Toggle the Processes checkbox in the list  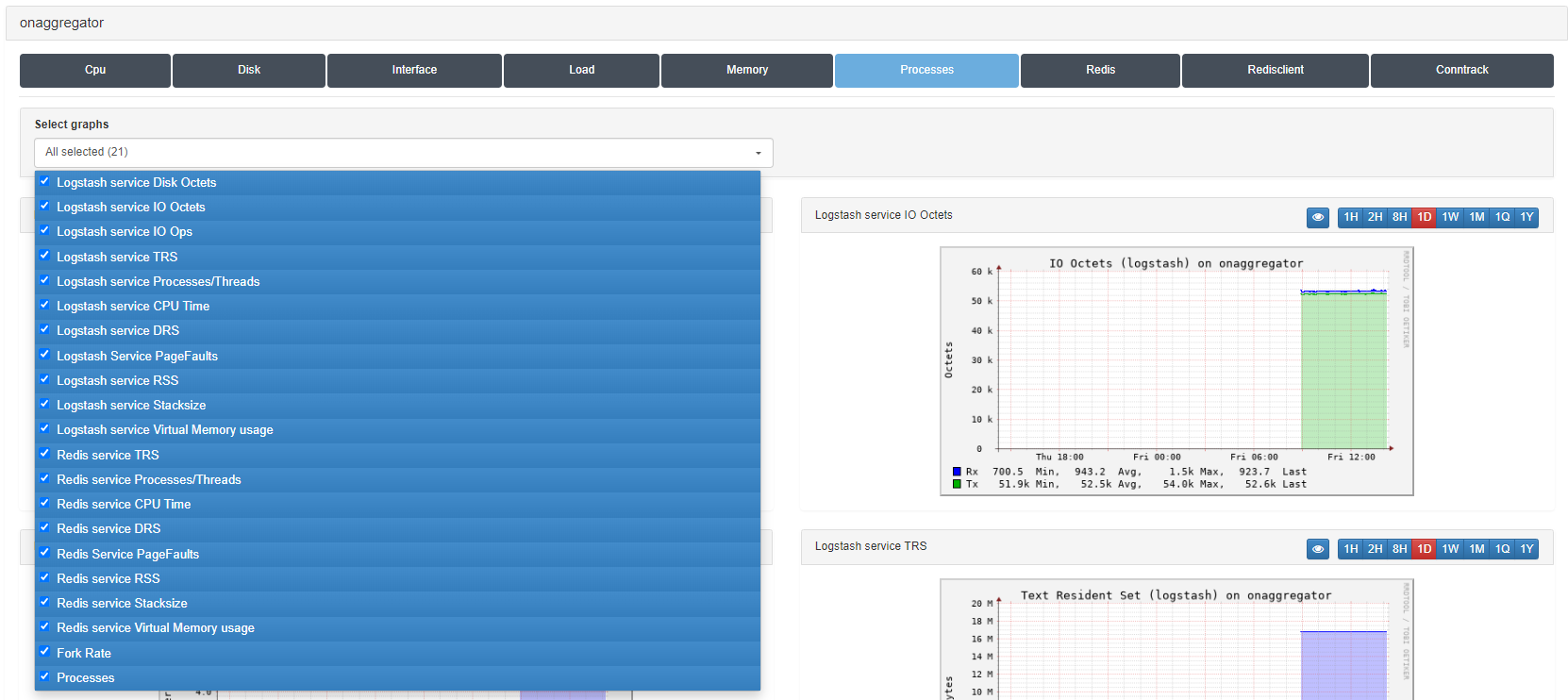44,676
